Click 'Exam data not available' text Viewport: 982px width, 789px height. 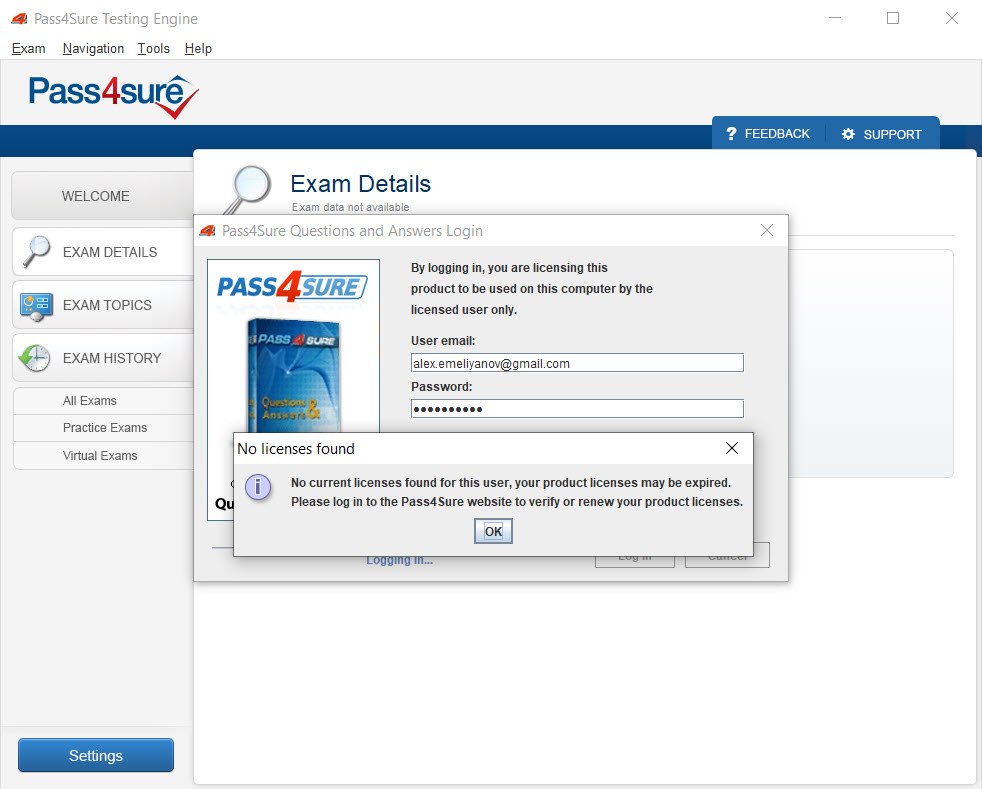350,207
